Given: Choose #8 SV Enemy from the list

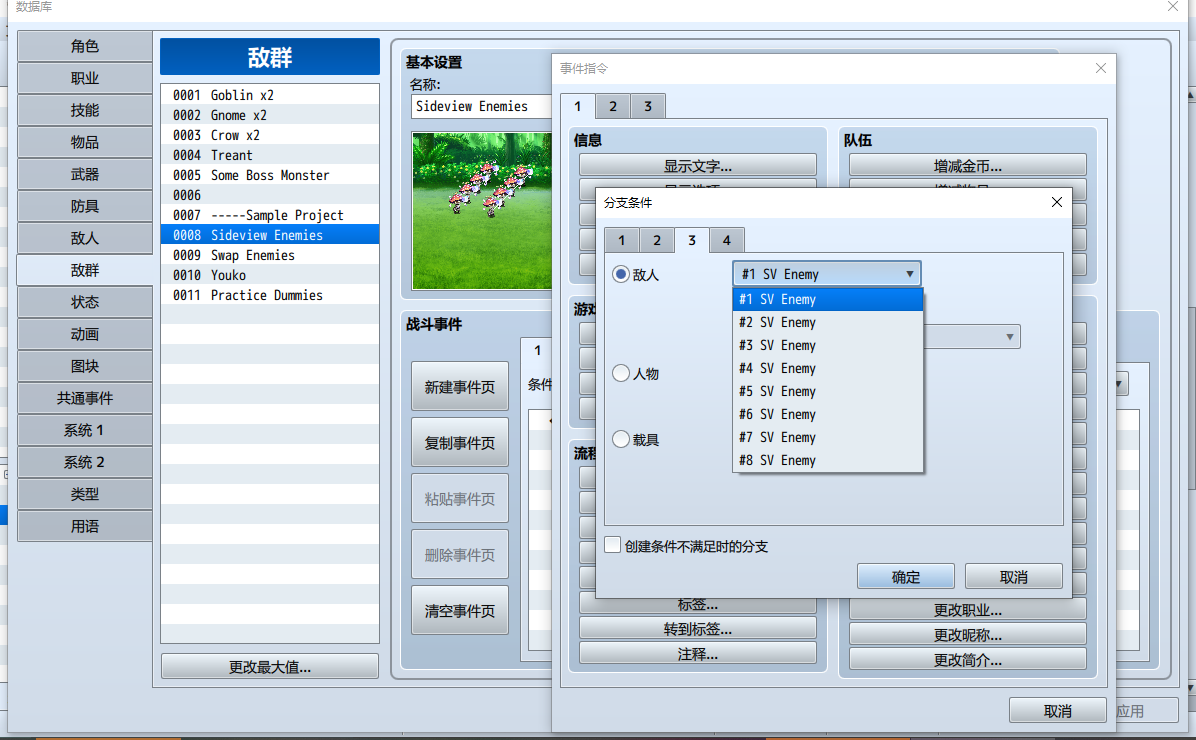Looking at the screenshot, I should tap(828, 459).
